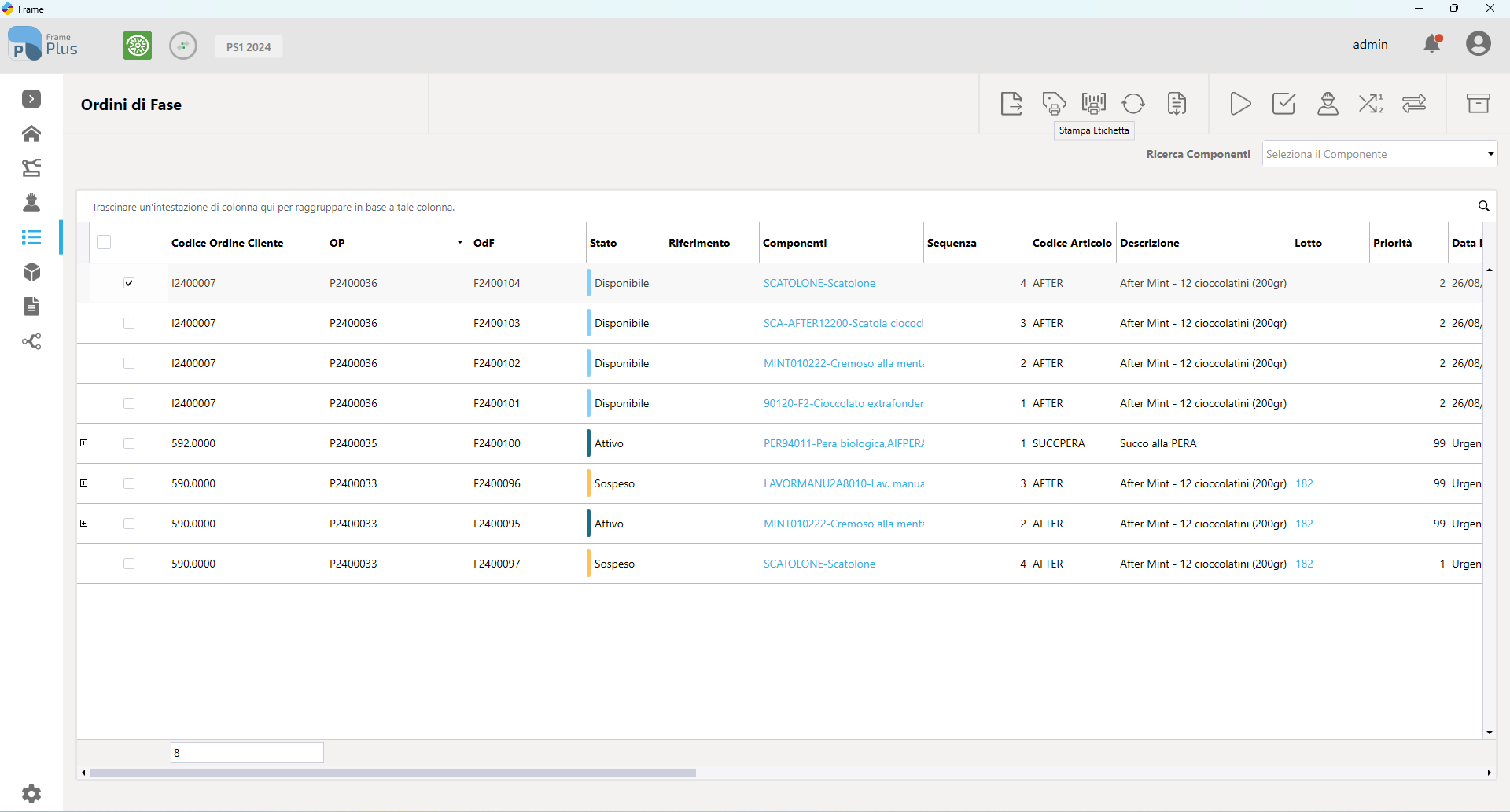Expand the row for order F2400096

pos(84,483)
